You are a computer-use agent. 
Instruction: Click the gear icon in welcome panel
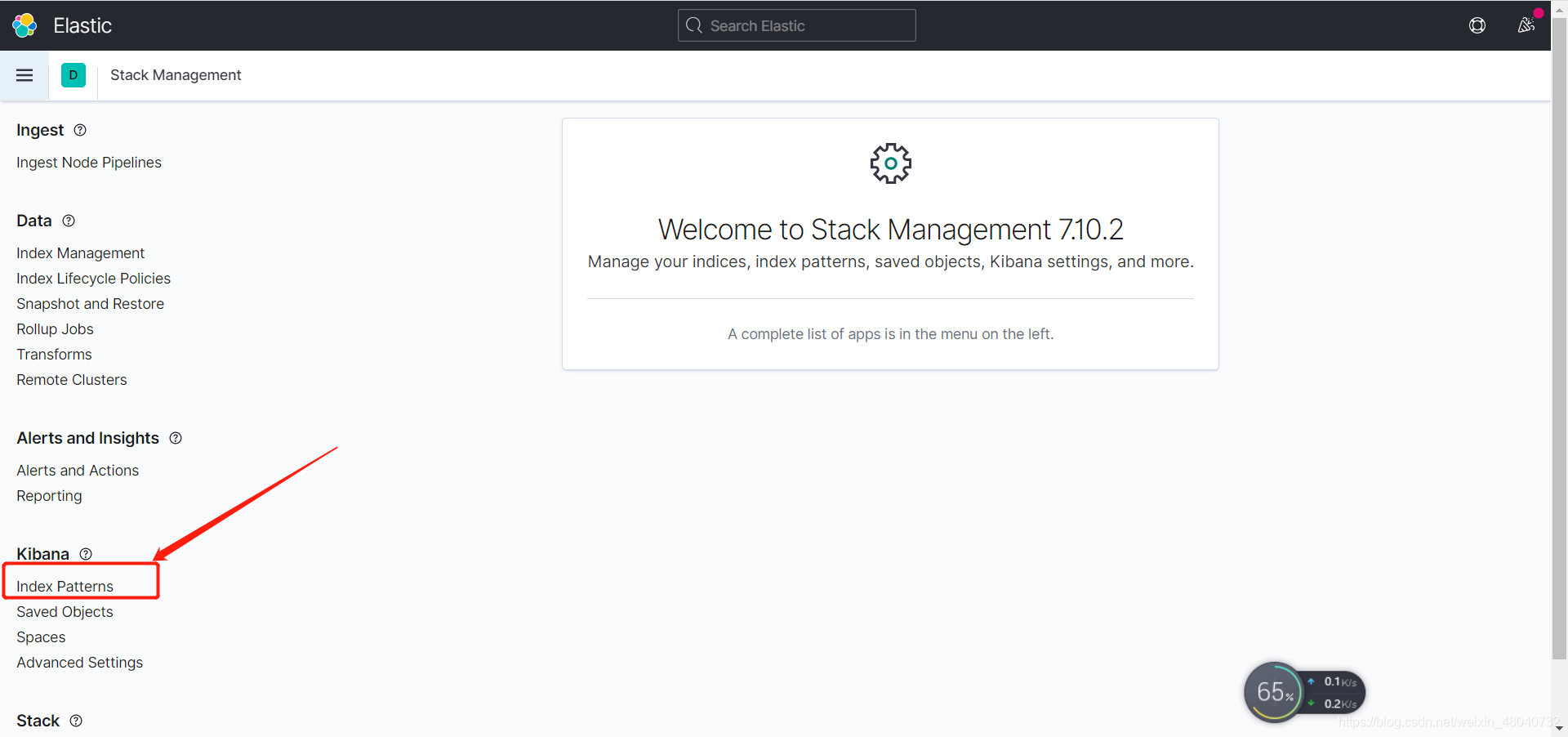point(891,163)
